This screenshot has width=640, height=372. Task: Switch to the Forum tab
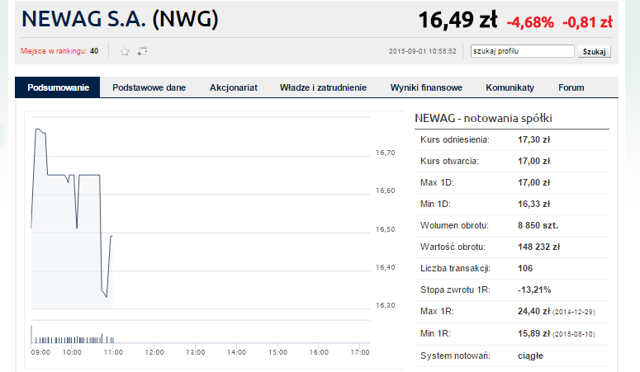click(x=571, y=87)
